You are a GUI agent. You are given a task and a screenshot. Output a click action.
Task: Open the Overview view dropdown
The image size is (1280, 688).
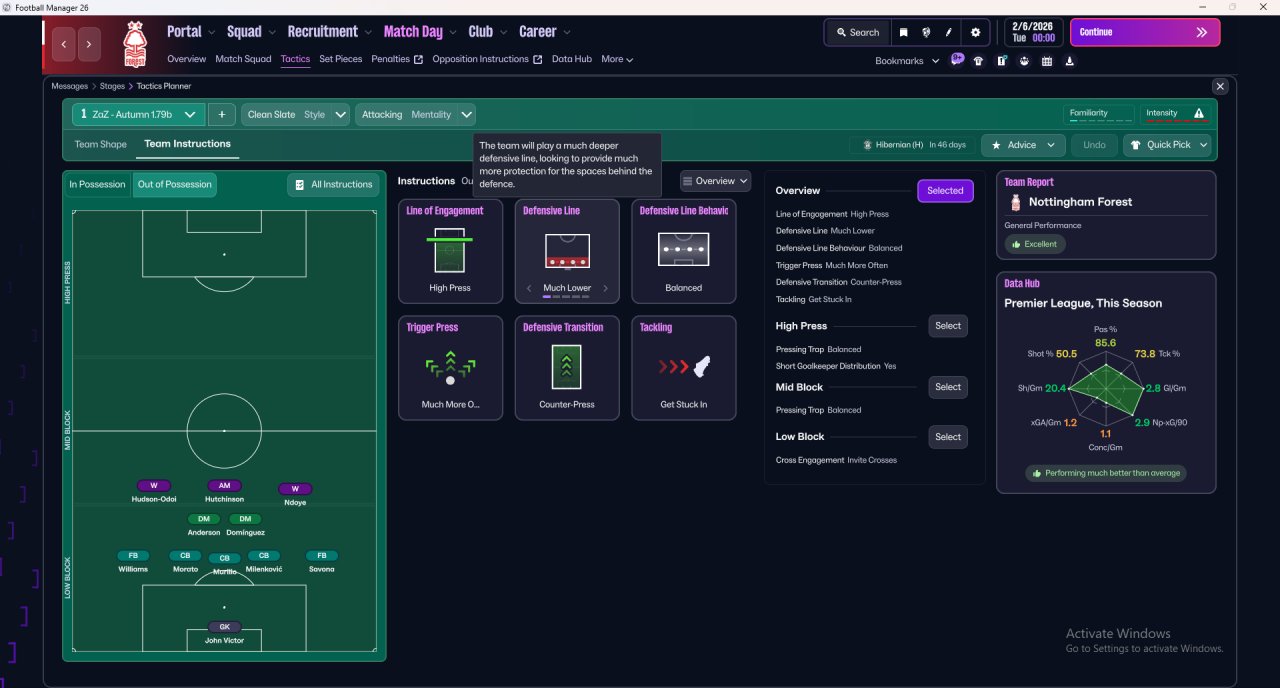715,181
